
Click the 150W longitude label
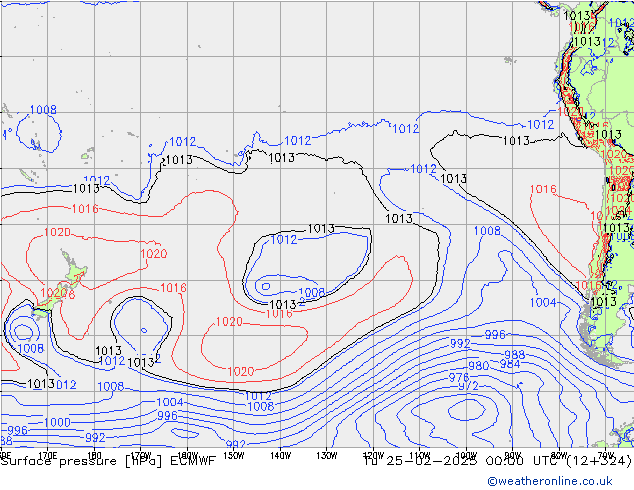[x=234, y=456]
